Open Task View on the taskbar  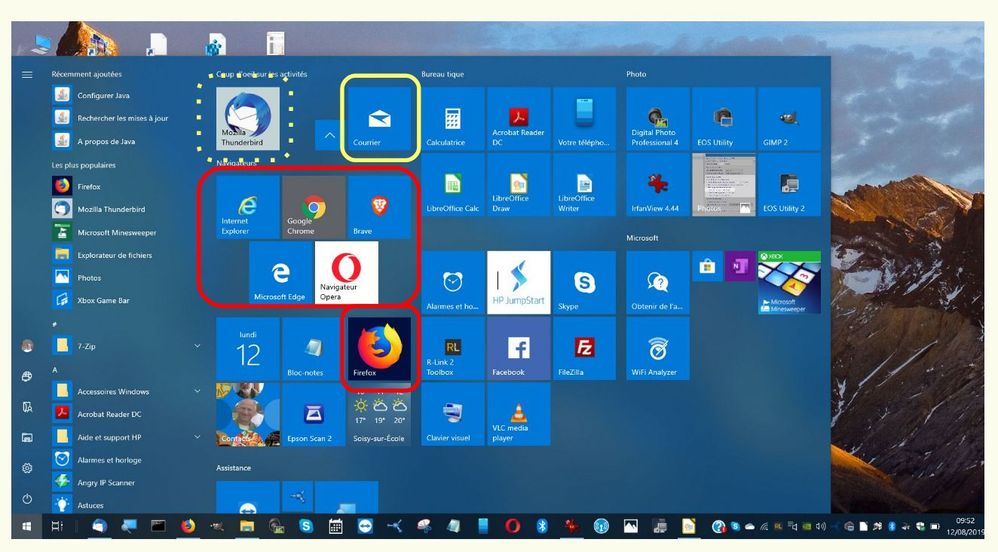57,526
